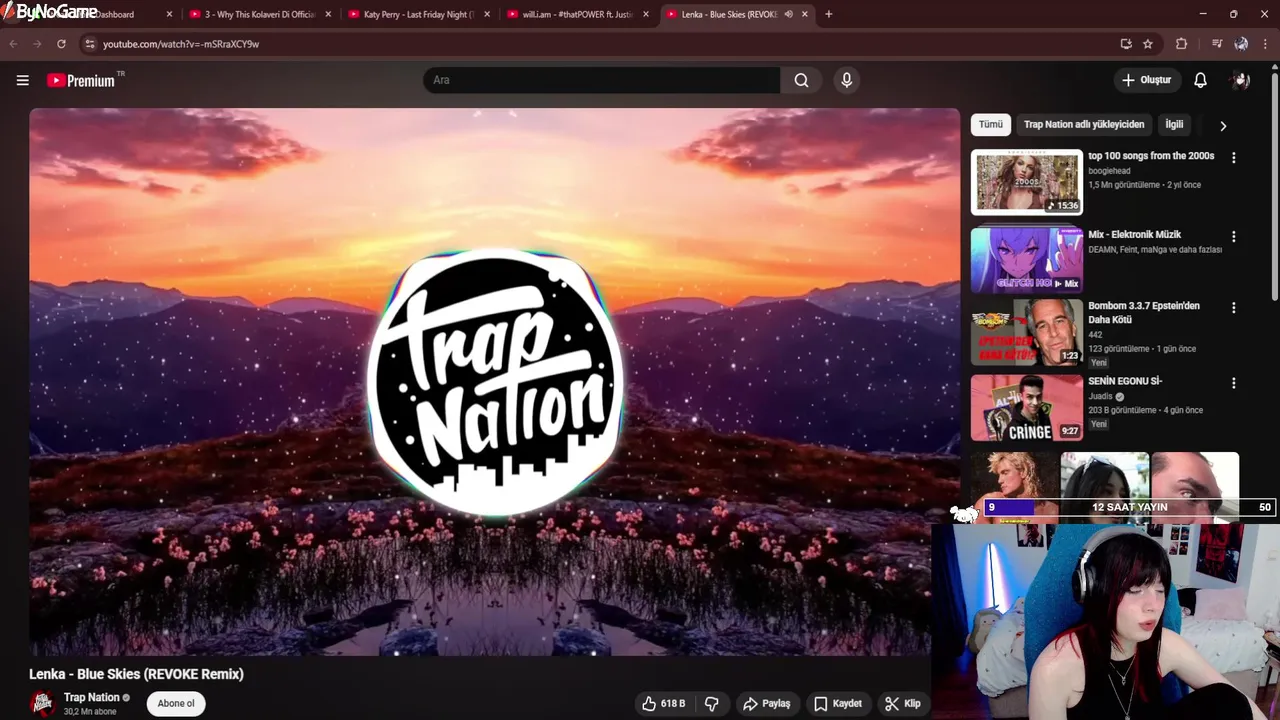Open options for 'Mix - Elektronik Müzik'
The image size is (1280, 720).
coord(1233,237)
